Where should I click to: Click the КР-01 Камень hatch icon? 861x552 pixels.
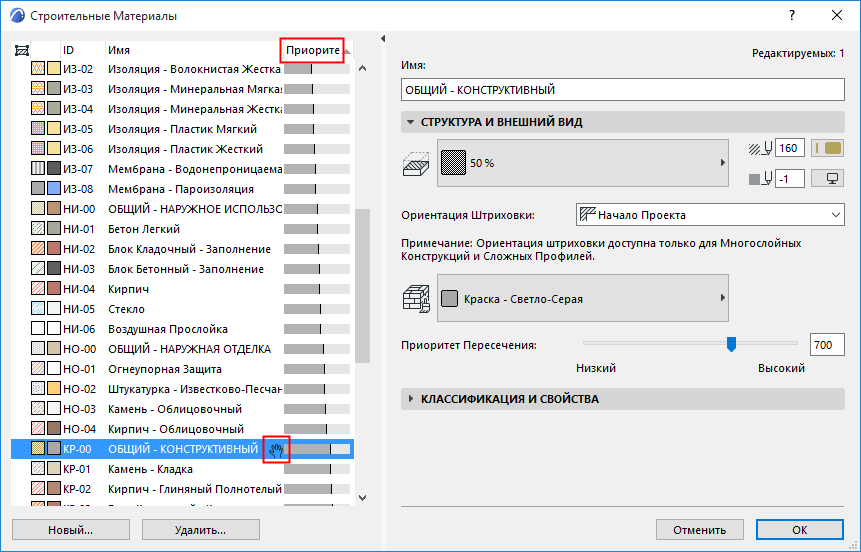coord(38,469)
